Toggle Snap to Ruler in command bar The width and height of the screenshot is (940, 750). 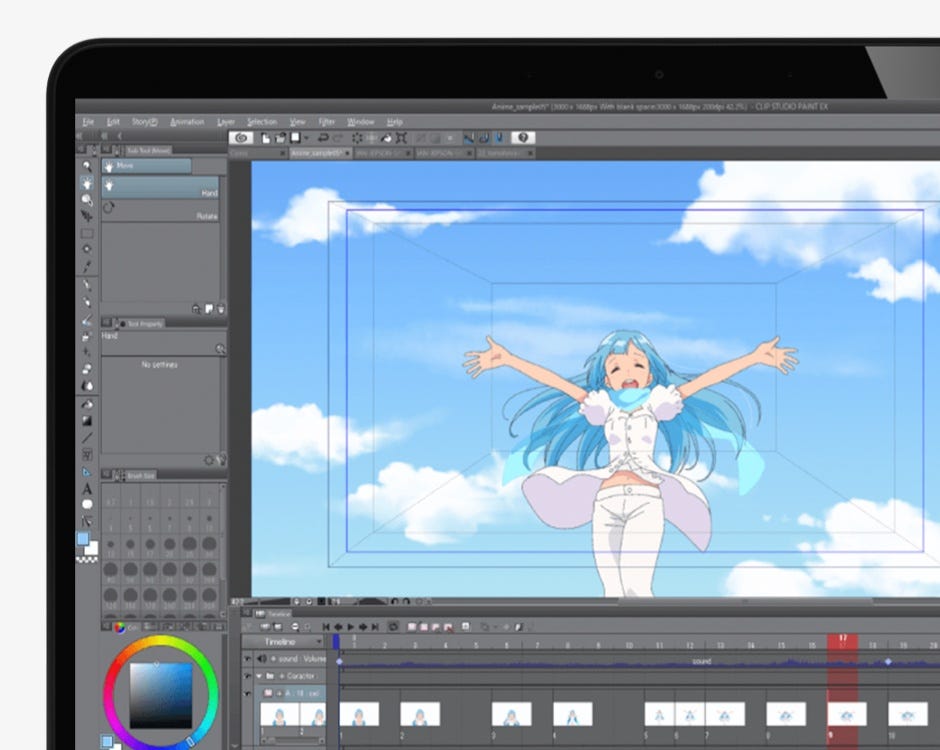(x=468, y=138)
